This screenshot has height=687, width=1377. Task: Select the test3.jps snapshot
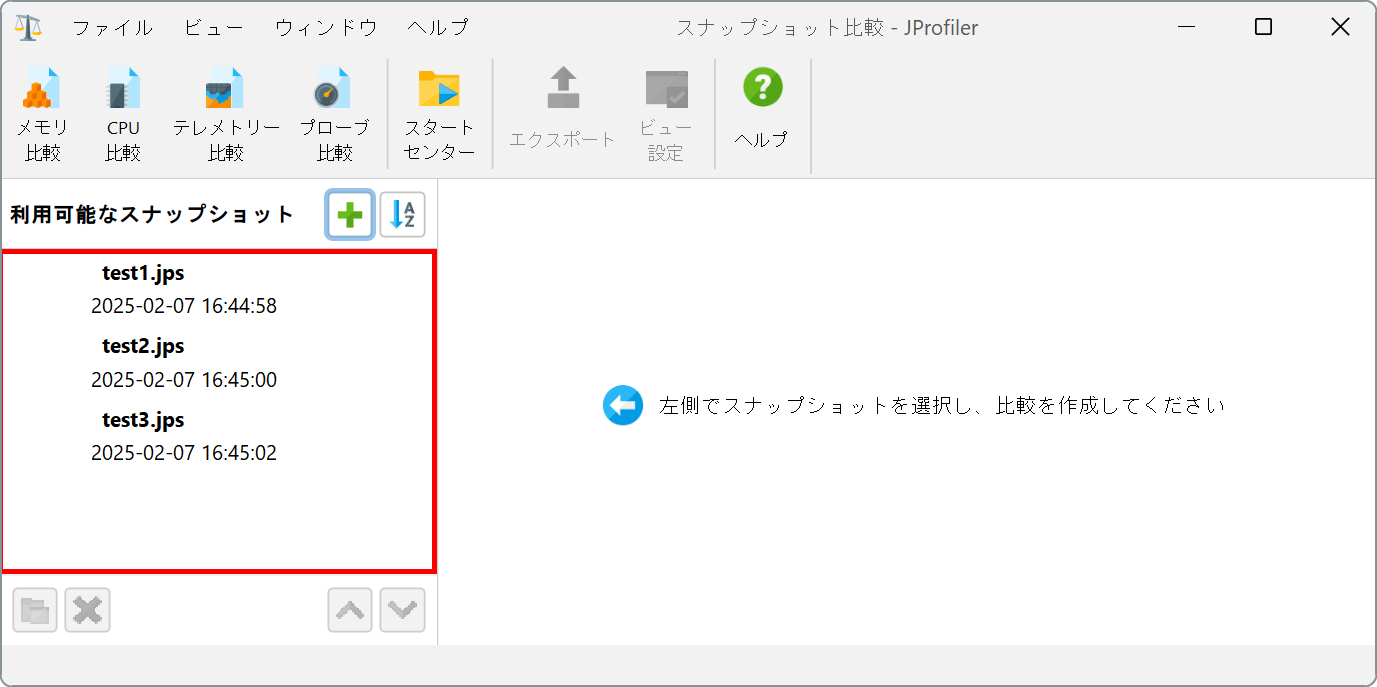[x=143, y=420]
